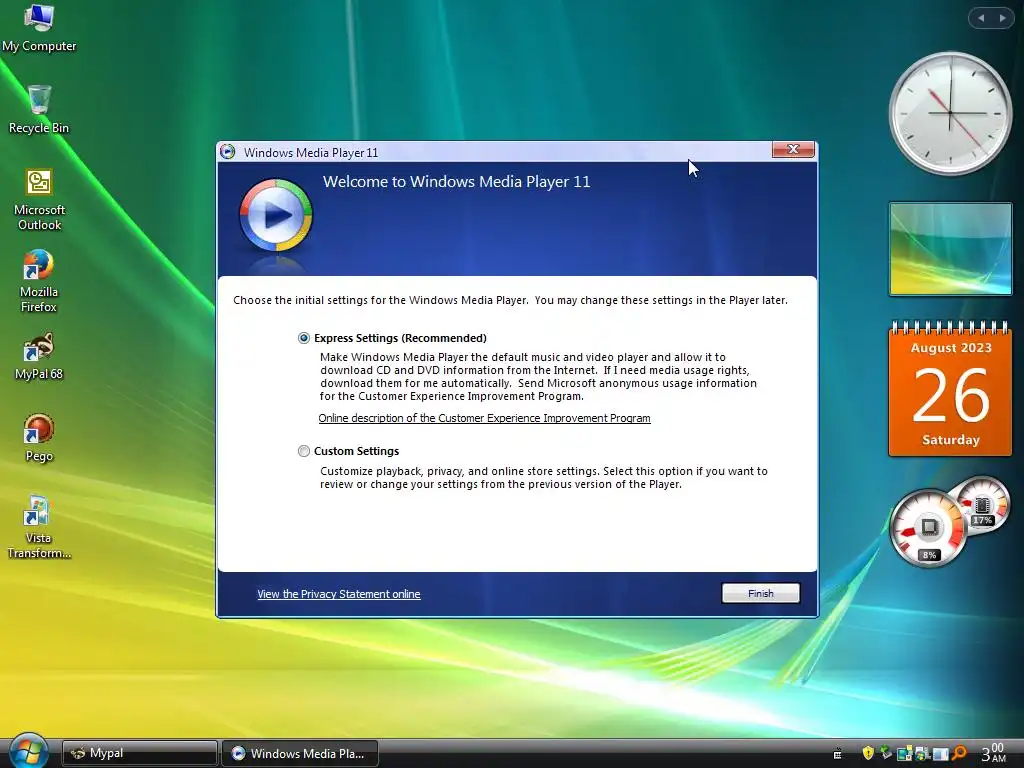
Task: Select the MyPal 68 raccoon shortcut
Action: pos(39,356)
